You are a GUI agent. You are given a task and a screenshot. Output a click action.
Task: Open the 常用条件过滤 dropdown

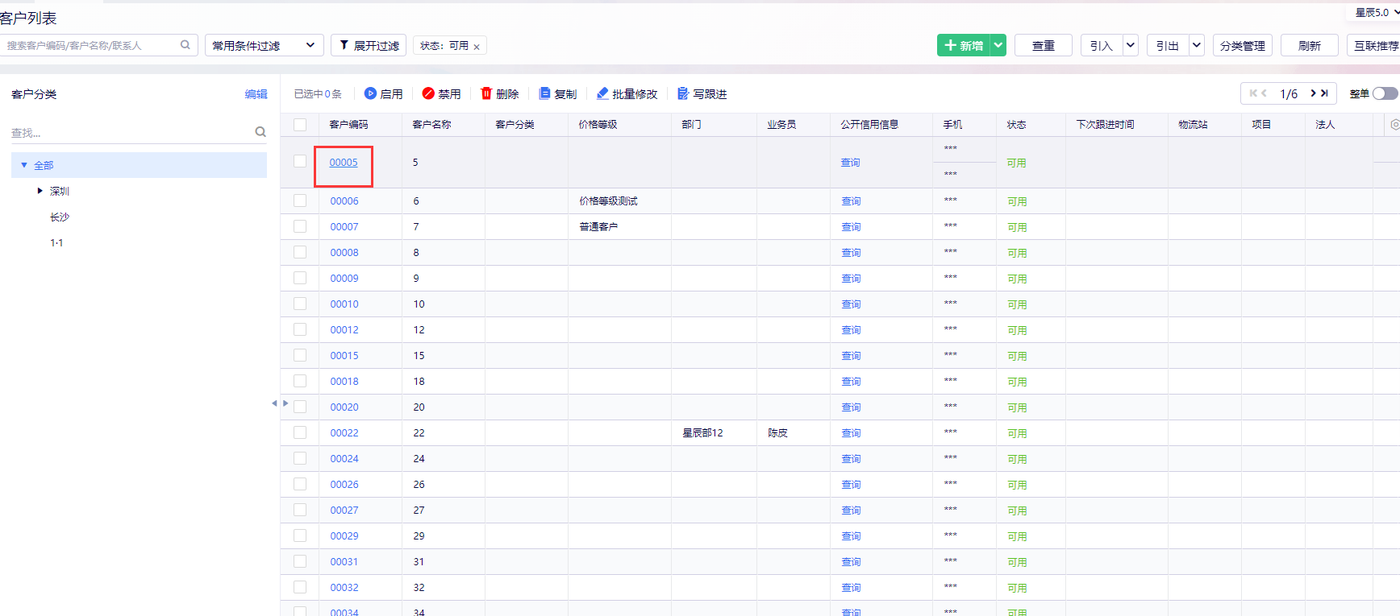(264, 45)
